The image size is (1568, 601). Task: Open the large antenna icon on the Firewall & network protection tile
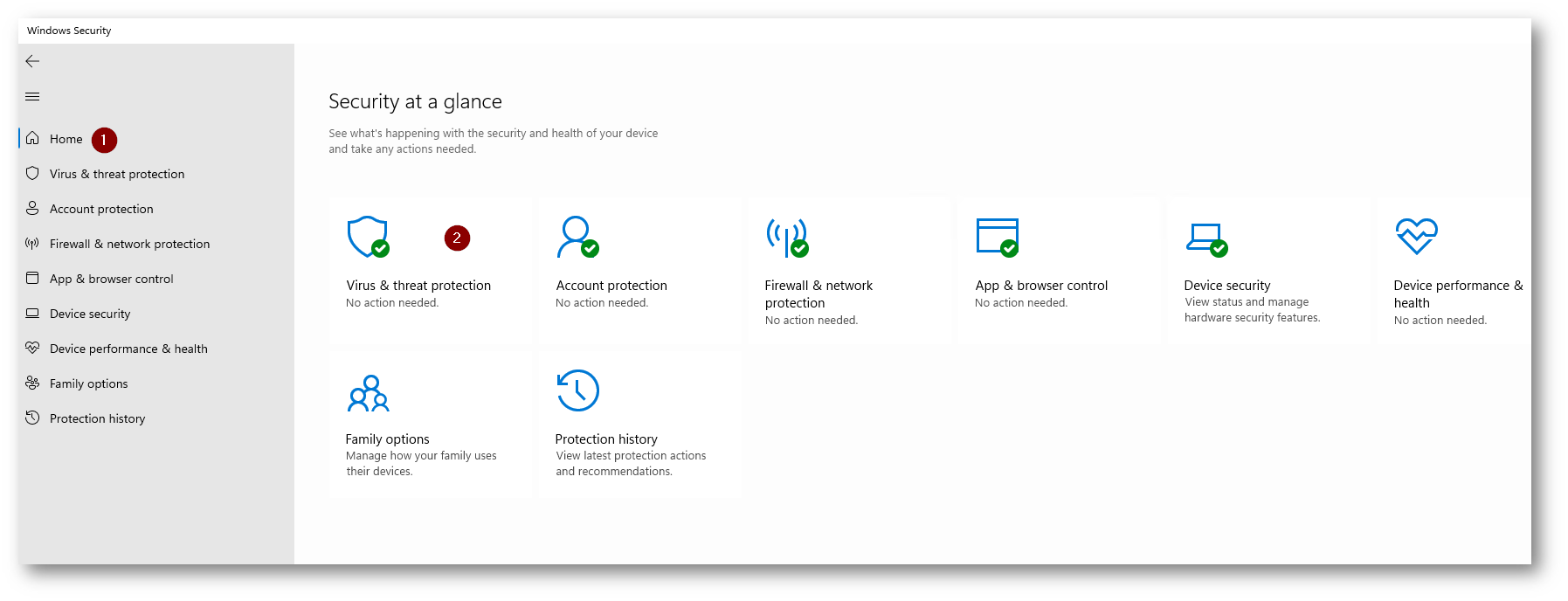point(787,238)
